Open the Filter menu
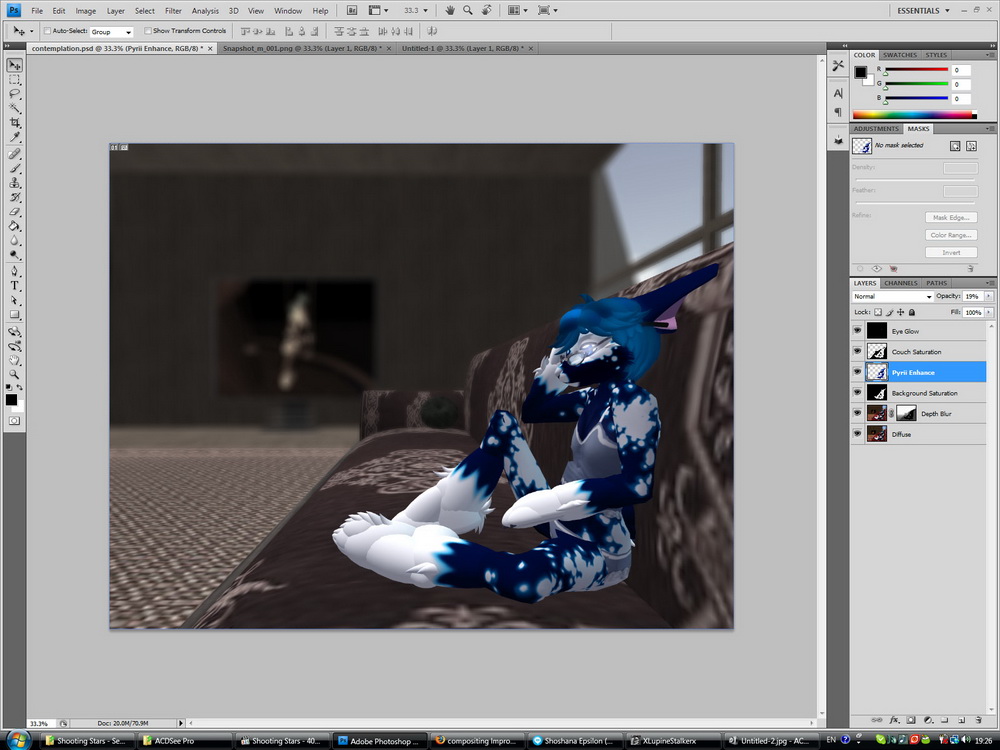This screenshot has height=750, width=1000. [x=173, y=11]
